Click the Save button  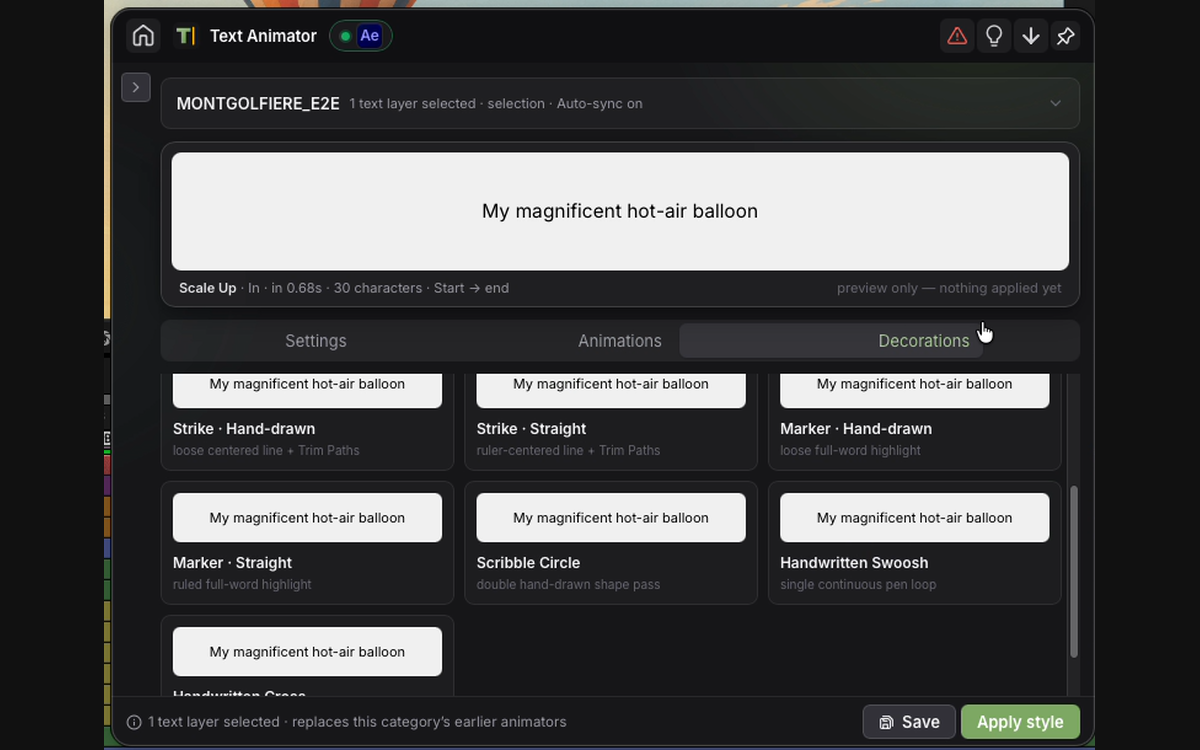pyautogui.click(x=909, y=722)
